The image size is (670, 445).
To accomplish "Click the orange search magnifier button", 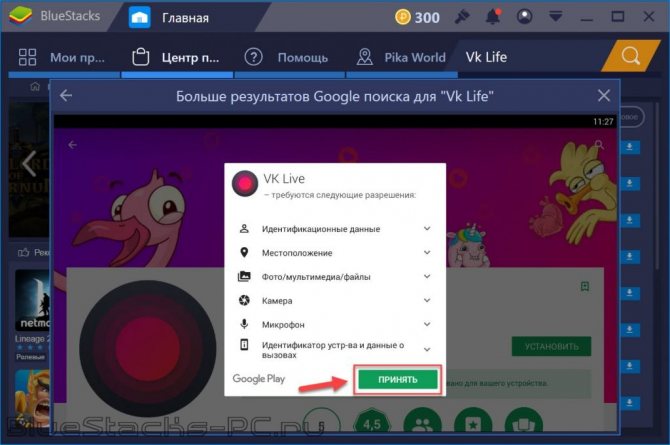I will tap(631, 56).
